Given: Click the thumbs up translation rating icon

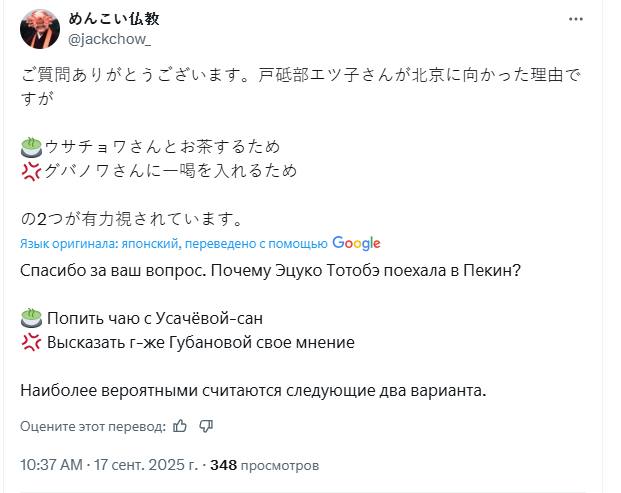Looking at the screenshot, I should pos(180,426).
